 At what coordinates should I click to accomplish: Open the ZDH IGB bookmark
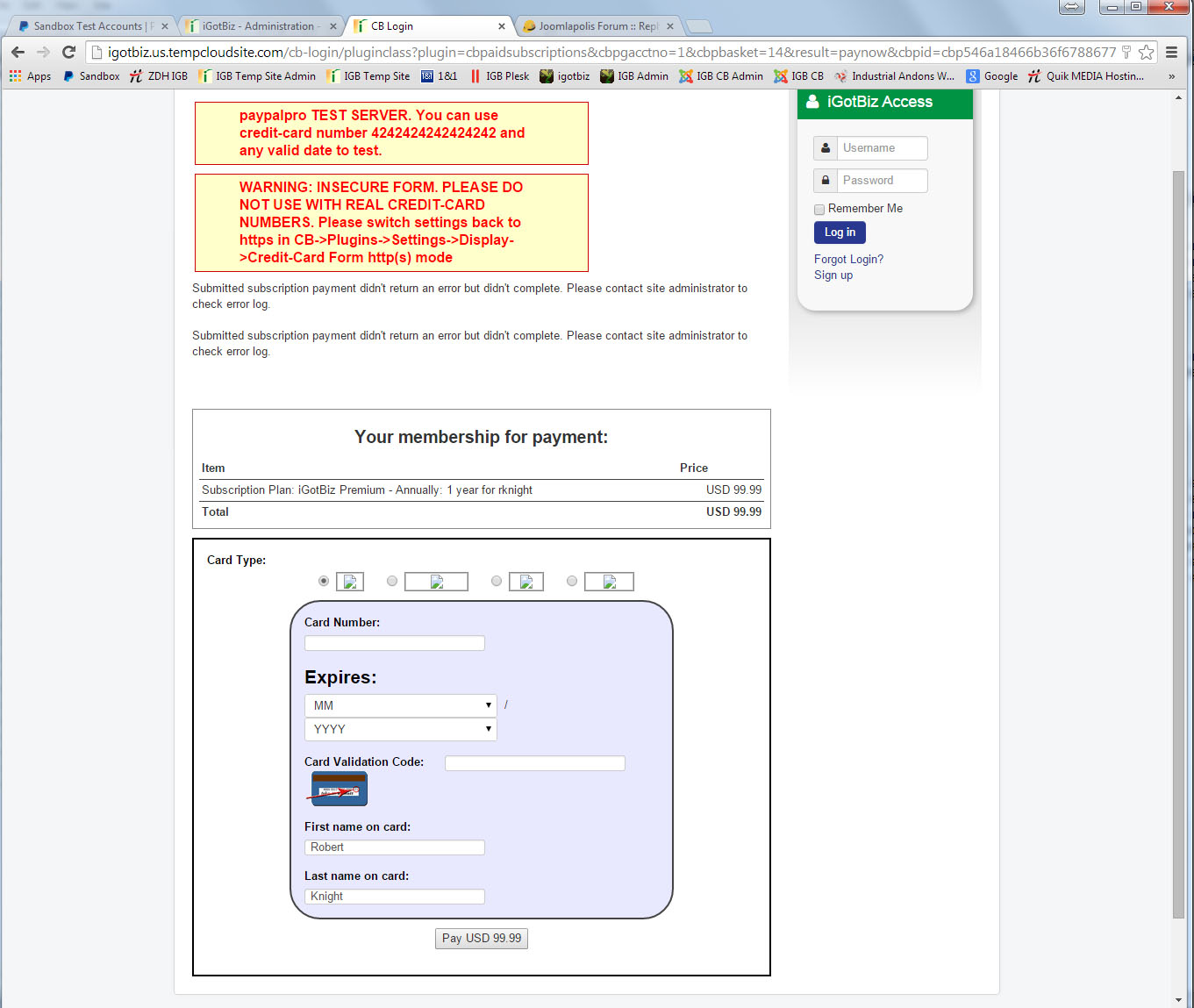[159, 76]
